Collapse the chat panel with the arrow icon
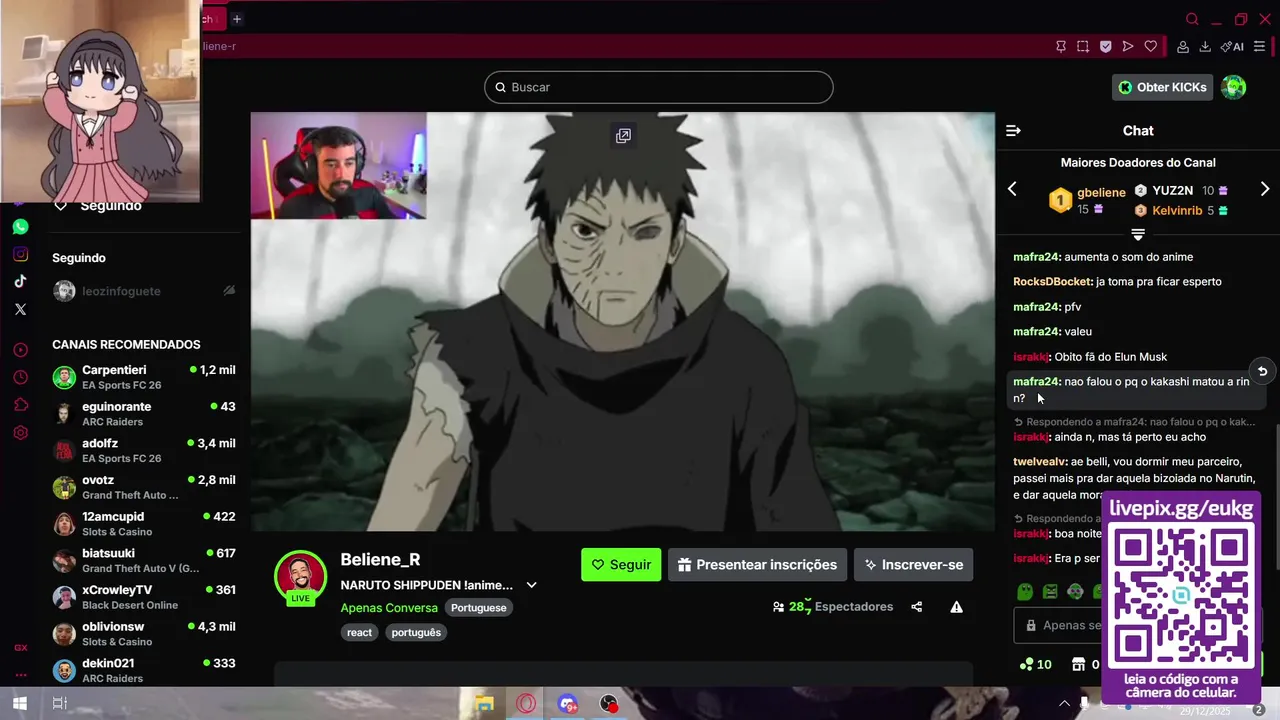Image resolution: width=1280 pixels, height=720 pixels. click(x=1013, y=131)
